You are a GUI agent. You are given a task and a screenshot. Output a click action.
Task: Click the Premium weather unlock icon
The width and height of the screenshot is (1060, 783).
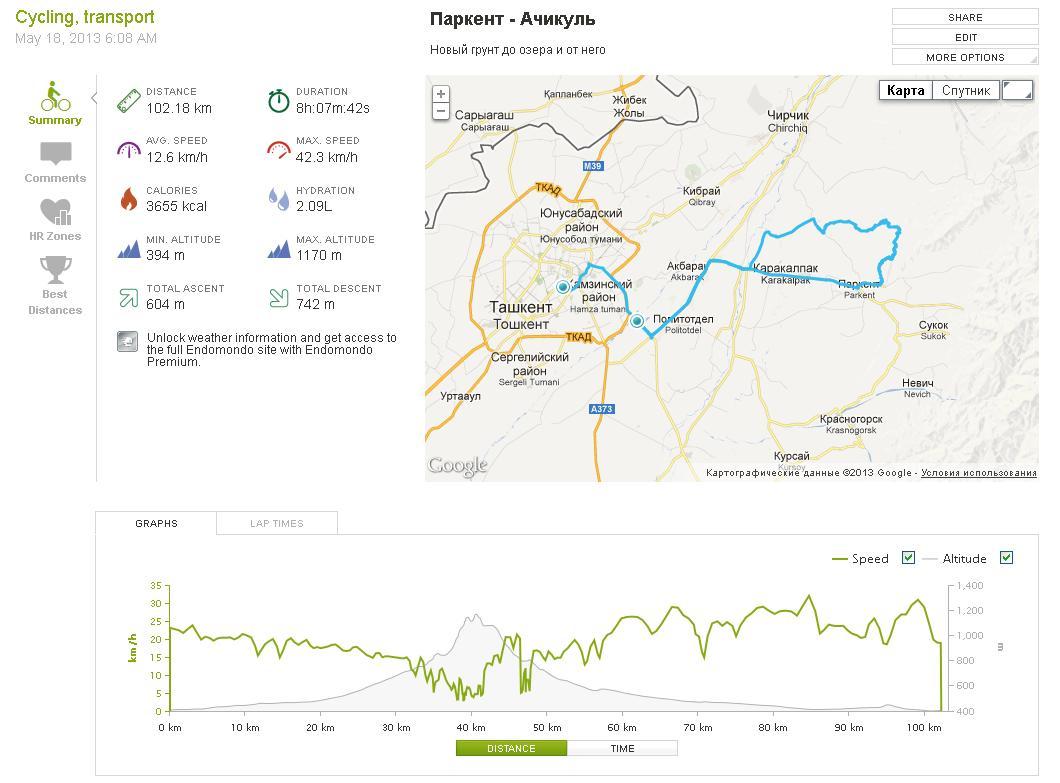(x=127, y=342)
